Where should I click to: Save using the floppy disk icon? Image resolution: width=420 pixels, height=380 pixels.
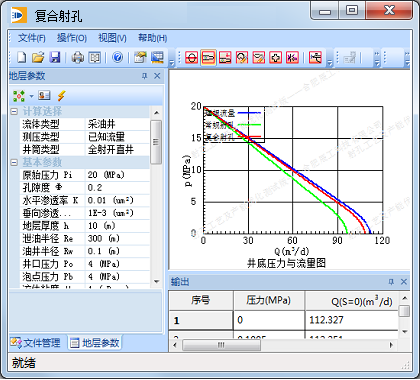(x=55, y=57)
